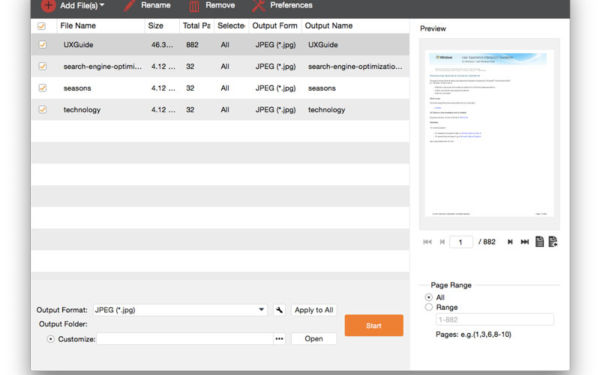600x375 pixels.
Task: Uncheck the UXGuide file checkbox
Action: (x=42, y=44)
